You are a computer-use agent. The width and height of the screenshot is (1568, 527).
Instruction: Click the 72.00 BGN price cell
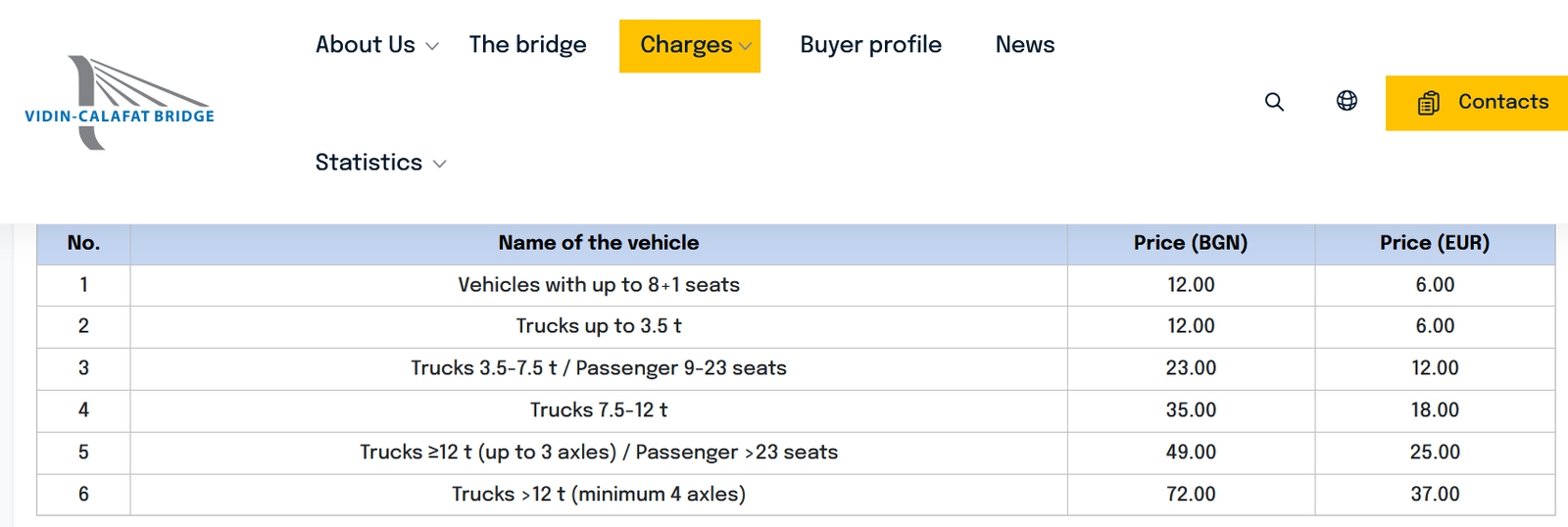pos(1190,495)
